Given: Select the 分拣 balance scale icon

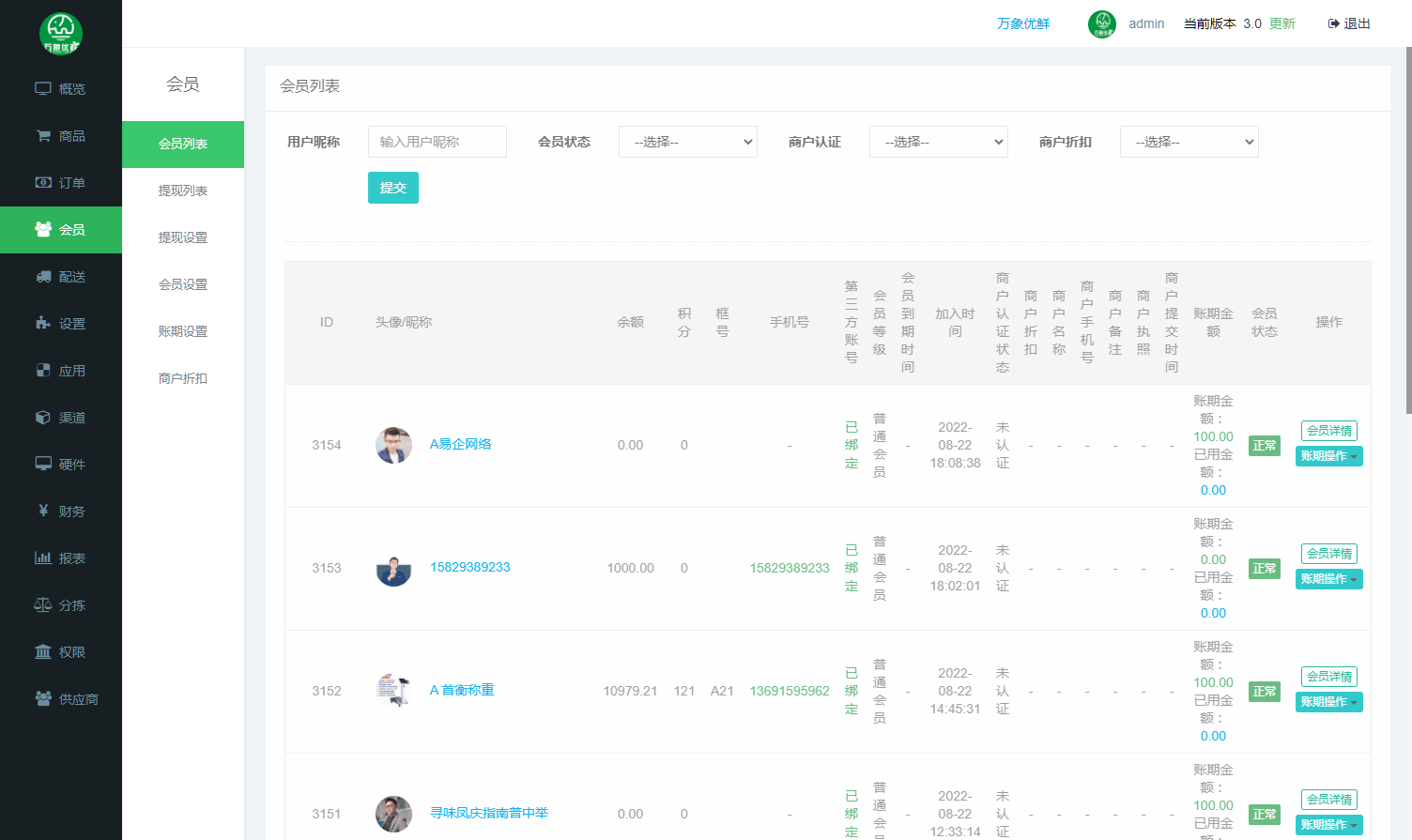Looking at the screenshot, I should point(43,605).
